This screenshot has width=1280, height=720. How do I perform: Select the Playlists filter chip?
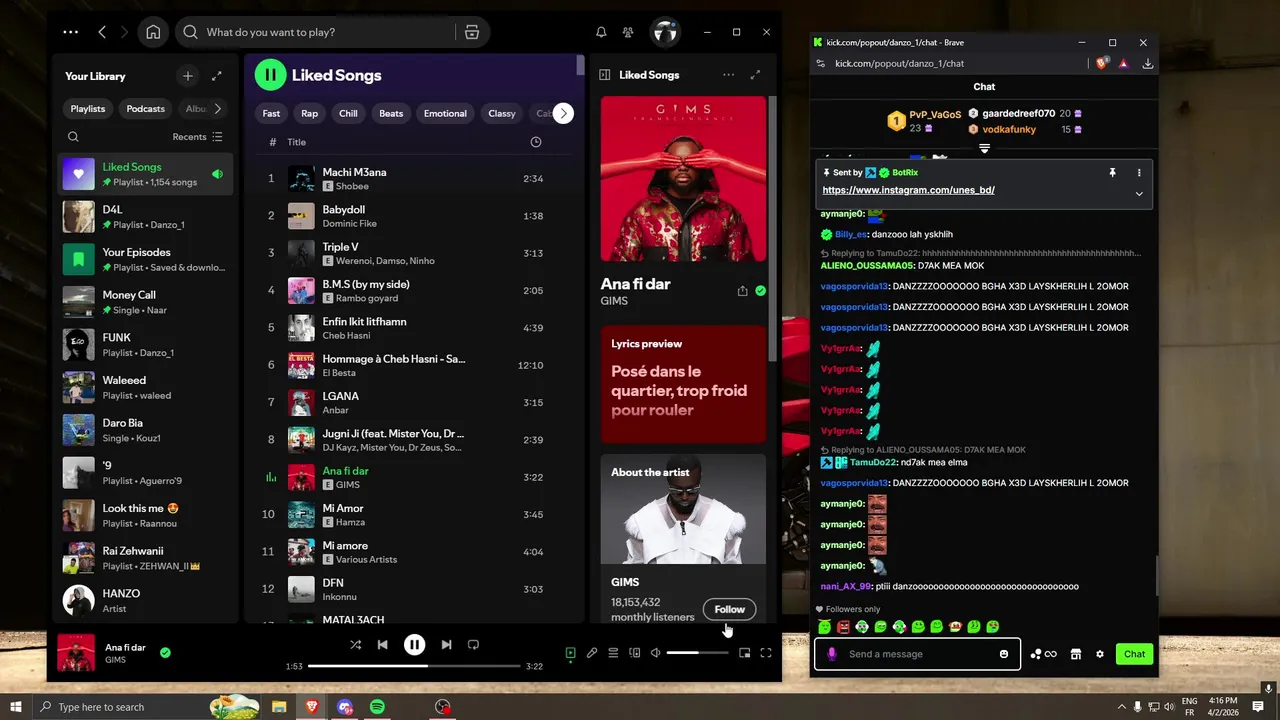pyautogui.click(x=88, y=109)
